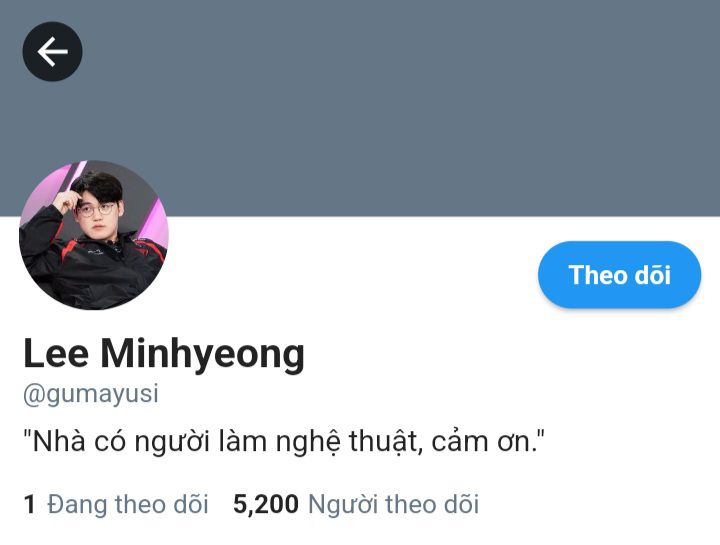Click the word Lee in the name

(56, 353)
